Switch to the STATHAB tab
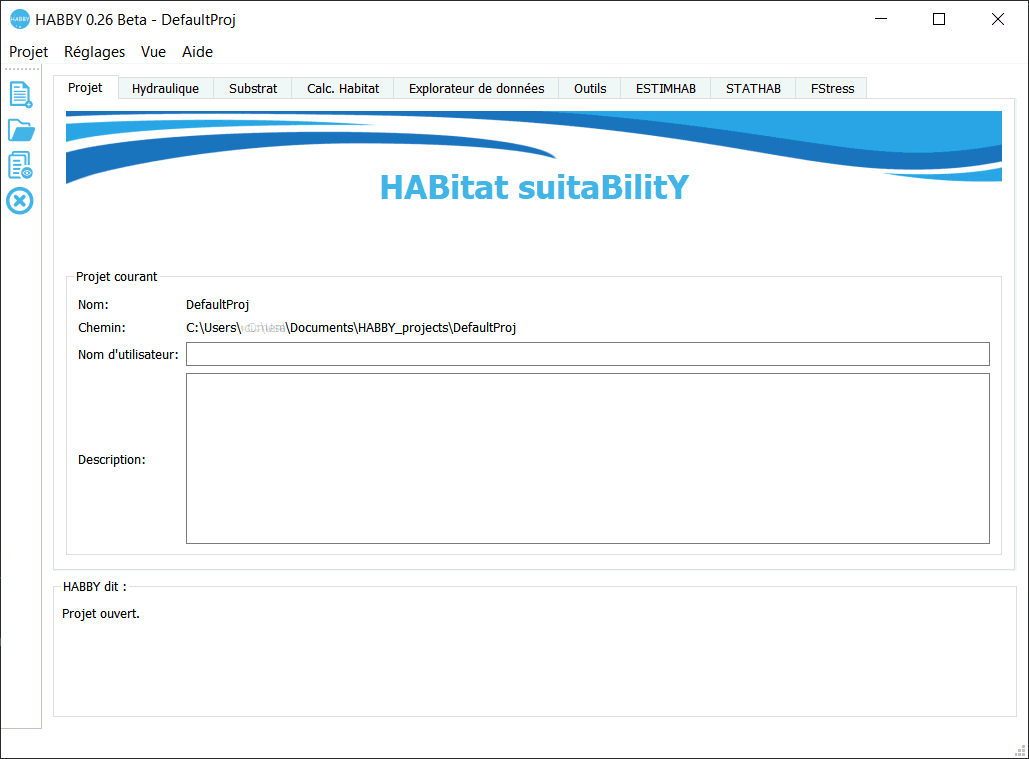The image size is (1029, 759). pyautogui.click(x=753, y=88)
